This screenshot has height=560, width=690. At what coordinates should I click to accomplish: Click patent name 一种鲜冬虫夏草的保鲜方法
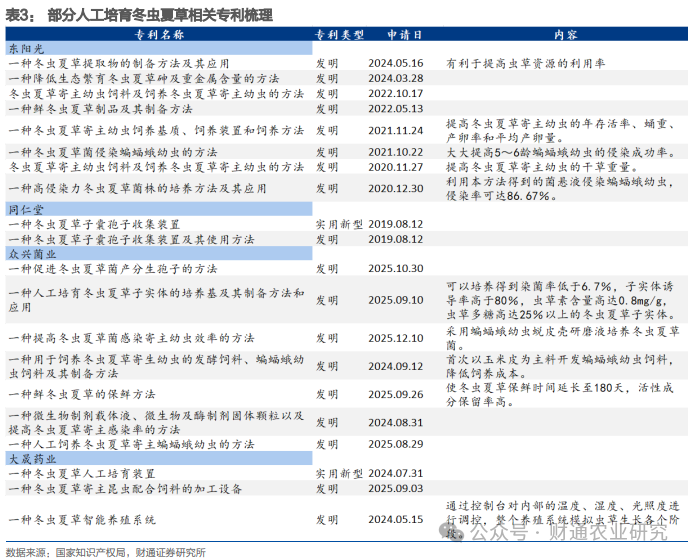[82, 393]
